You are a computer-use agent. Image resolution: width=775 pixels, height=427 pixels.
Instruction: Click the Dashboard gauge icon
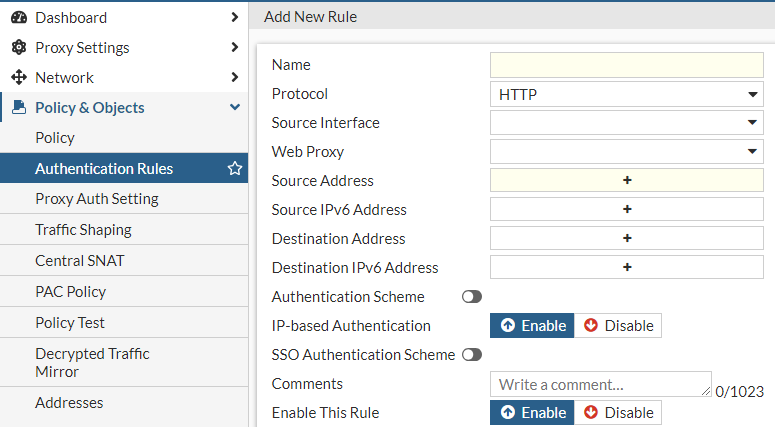(18, 17)
